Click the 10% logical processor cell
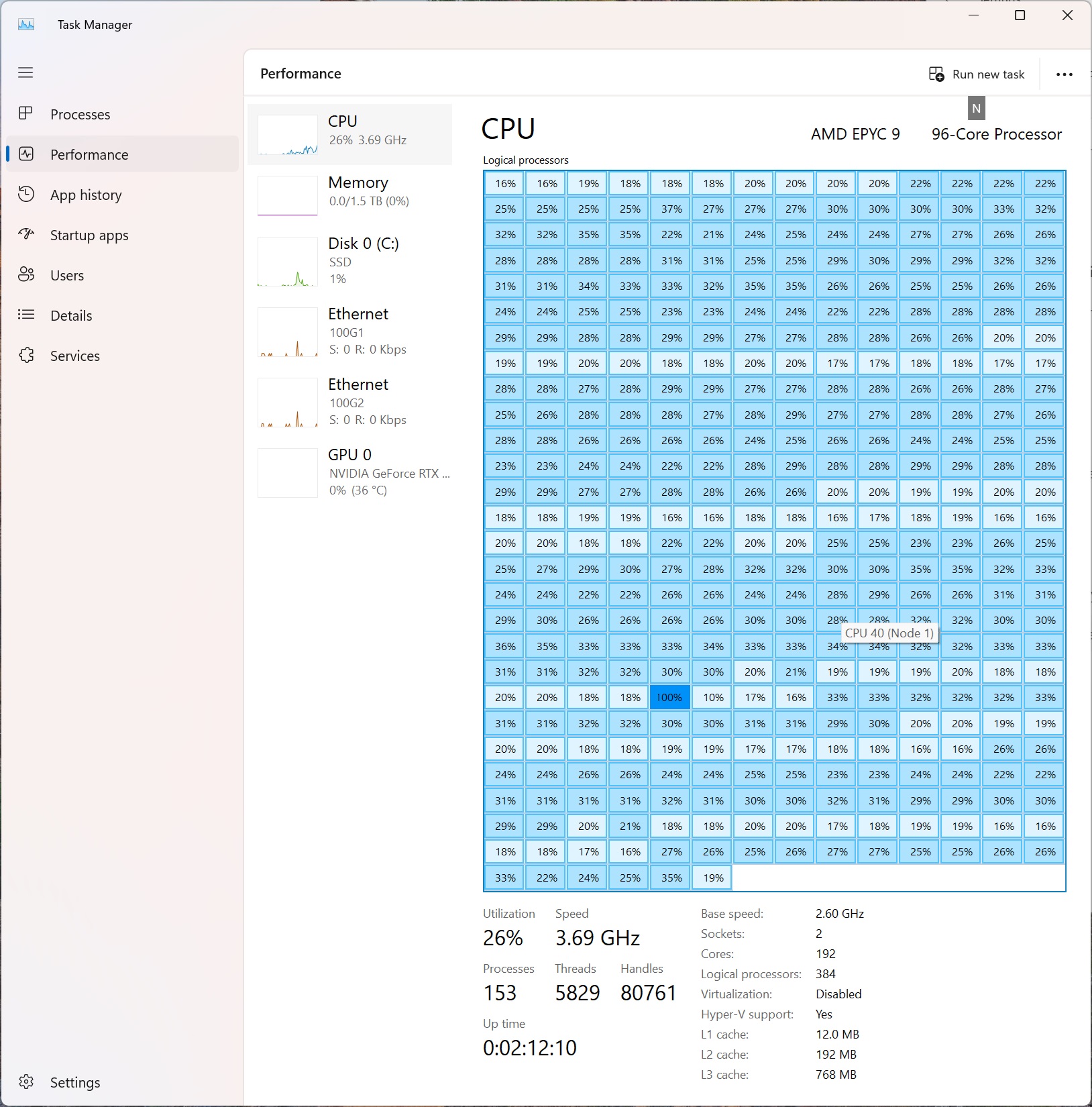Screen dimensions: 1092x1107 (713, 698)
